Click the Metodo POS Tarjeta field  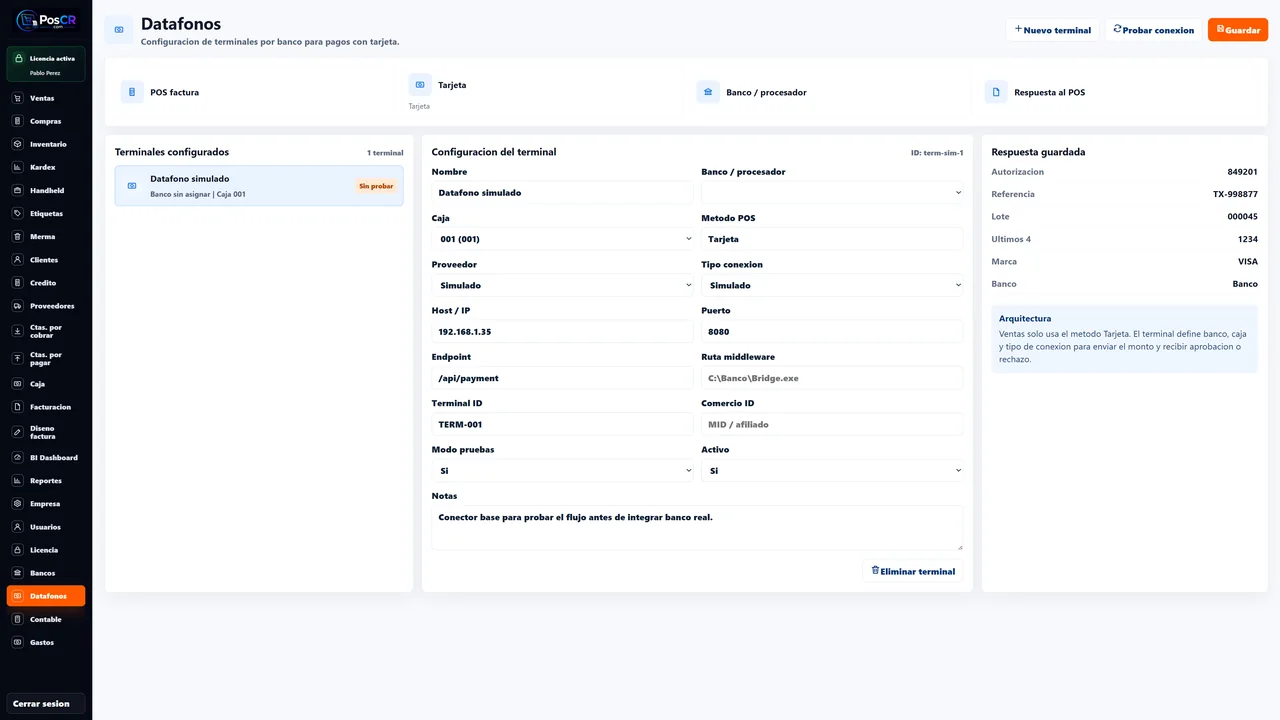coord(832,239)
